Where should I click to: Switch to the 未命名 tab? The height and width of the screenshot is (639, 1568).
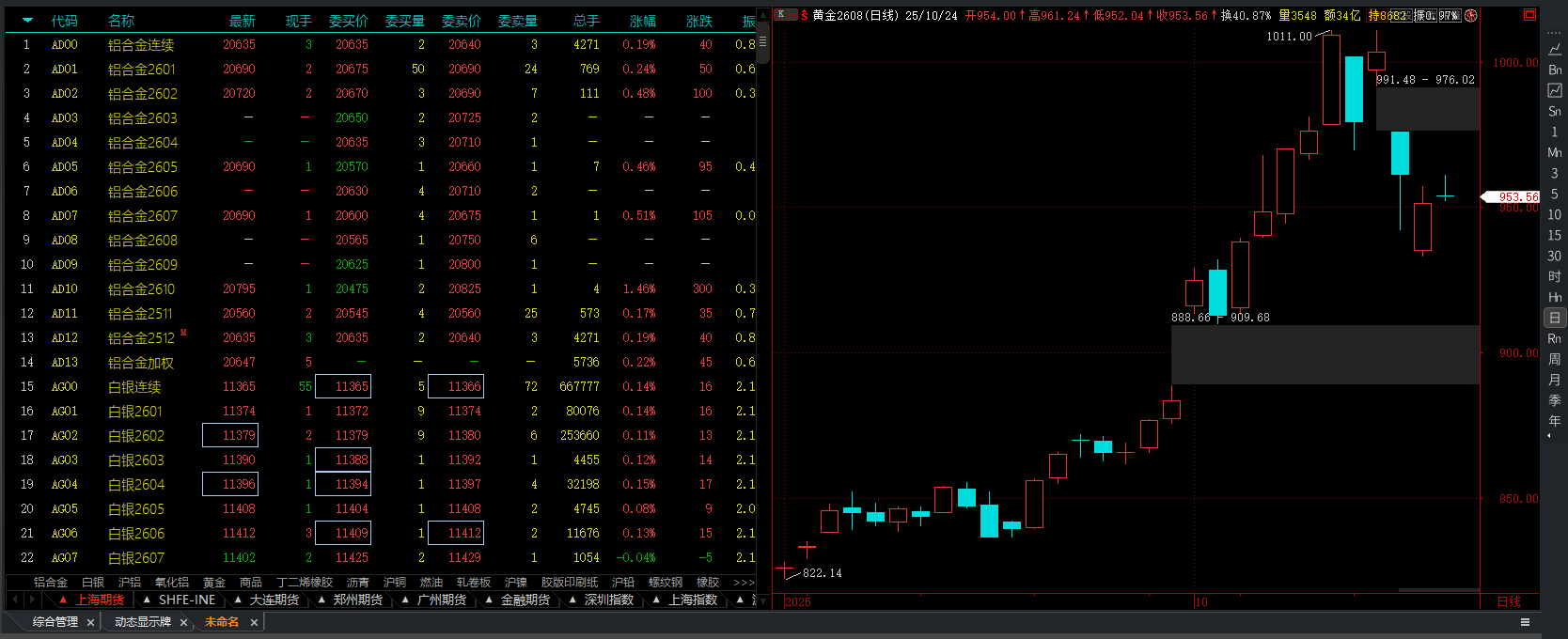pos(222,622)
